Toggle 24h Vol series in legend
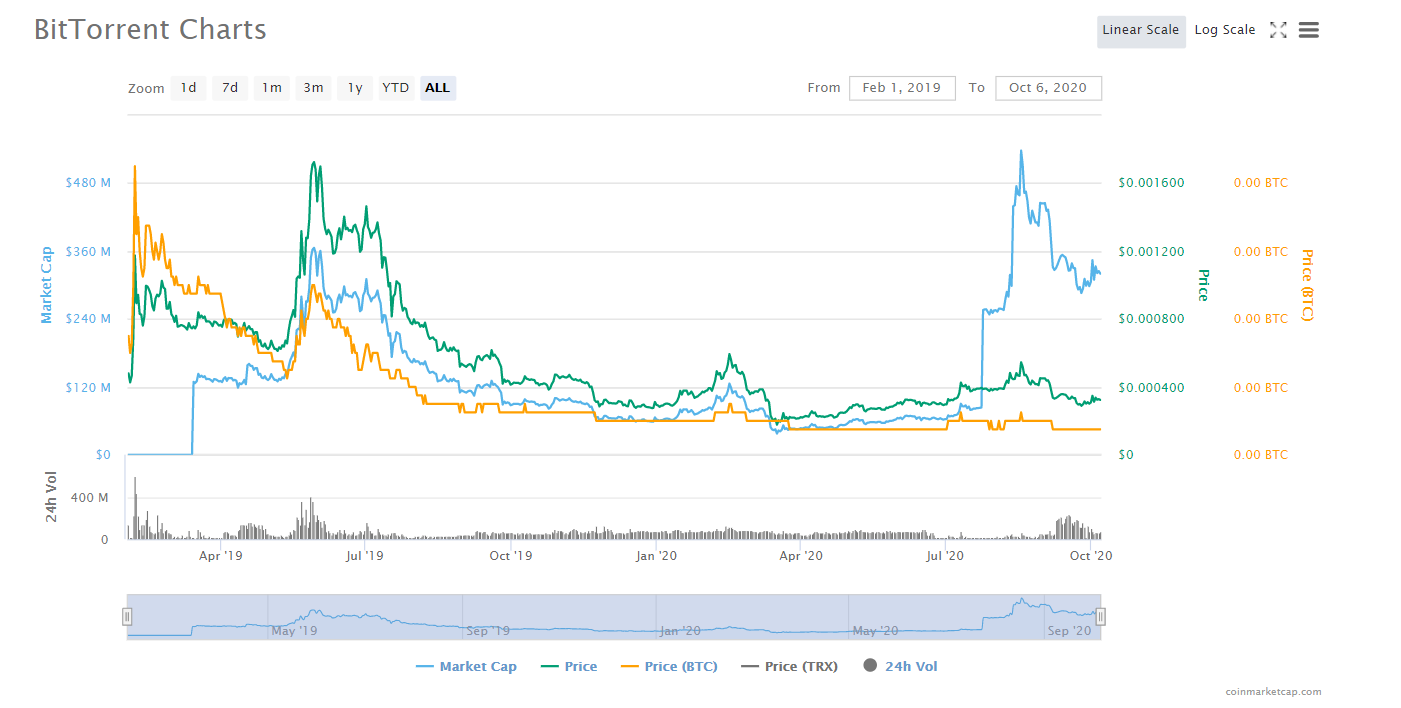This screenshot has height=708, width=1401. pos(899,666)
